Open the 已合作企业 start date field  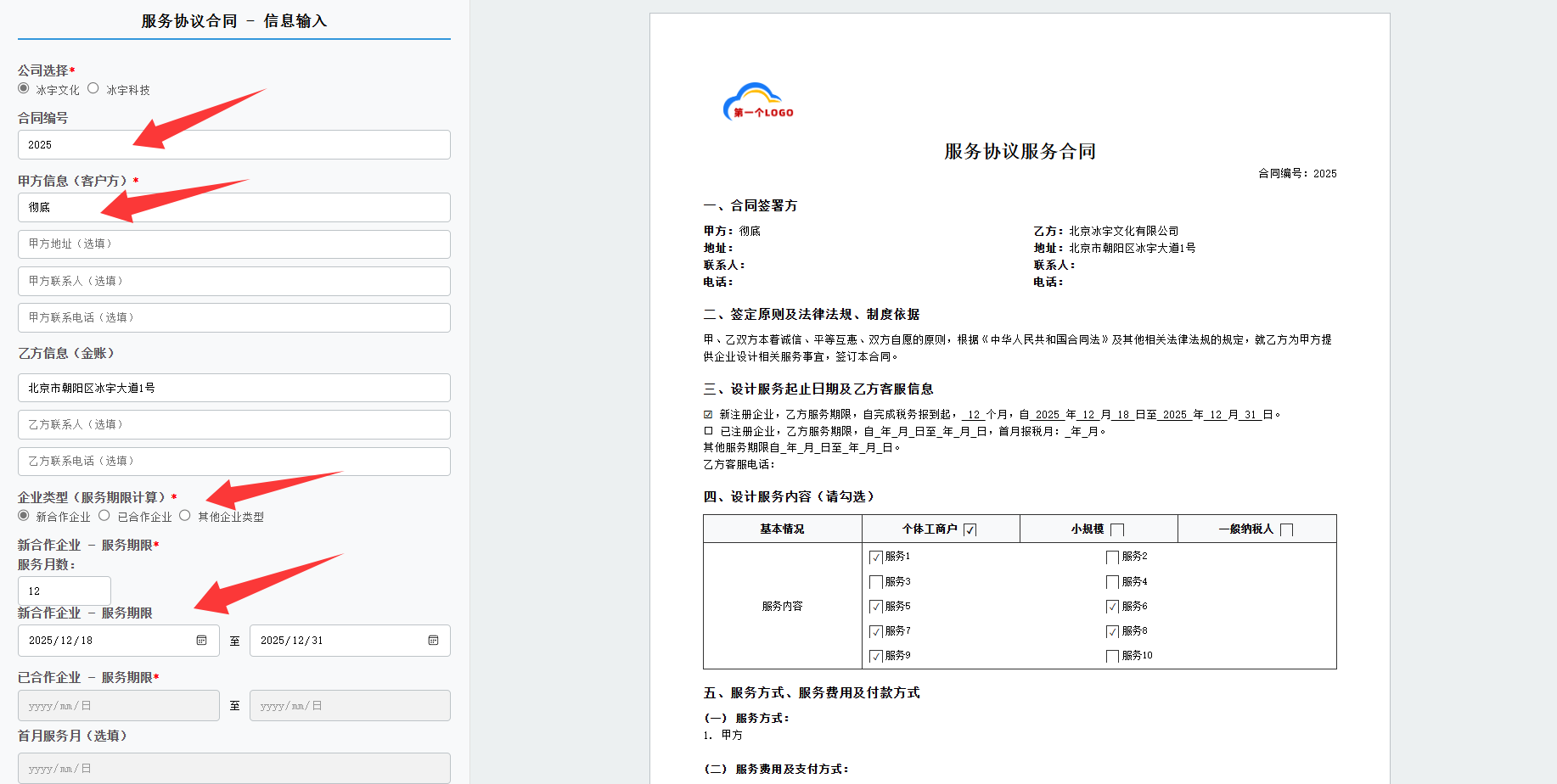[118, 705]
